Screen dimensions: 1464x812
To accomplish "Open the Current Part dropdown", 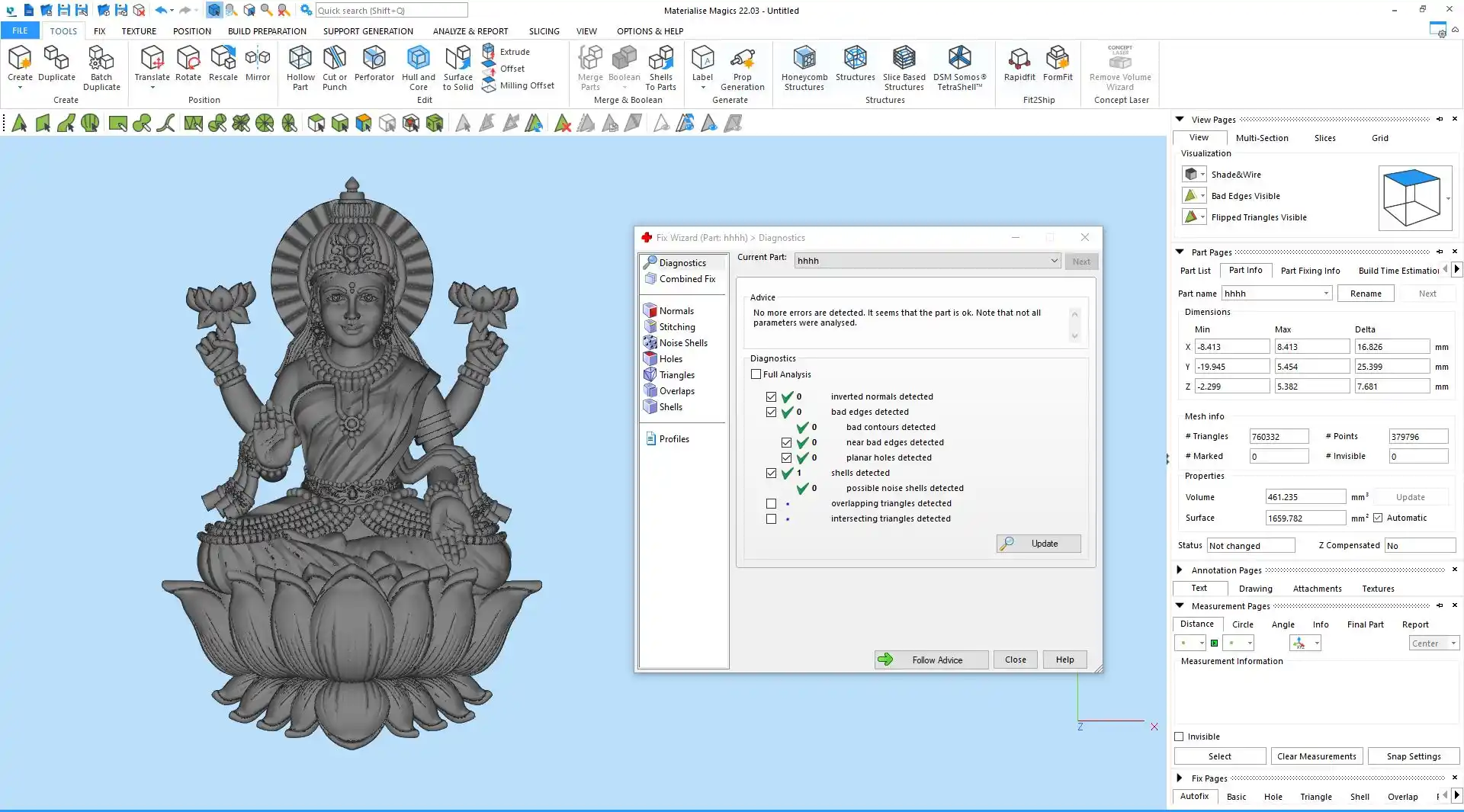I will point(1054,261).
